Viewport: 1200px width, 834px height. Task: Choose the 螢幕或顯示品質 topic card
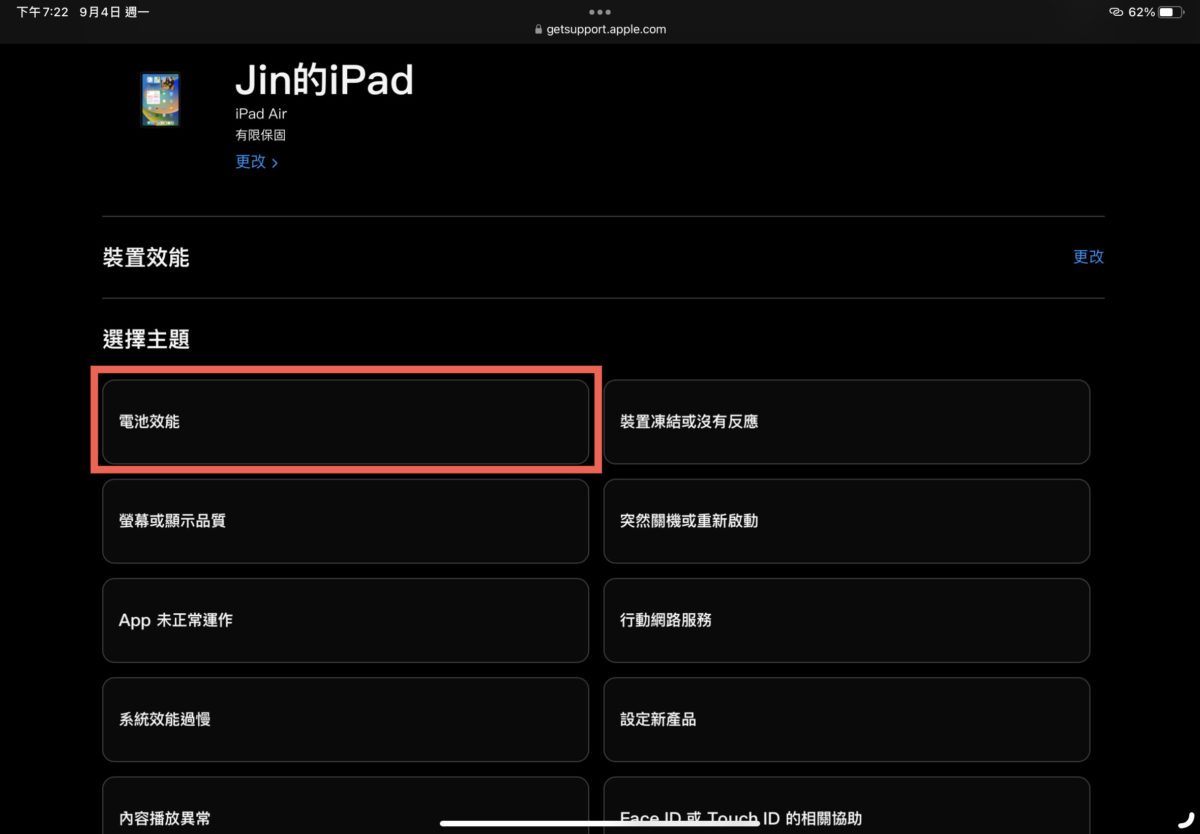pyautogui.click(x=345, y=521)
